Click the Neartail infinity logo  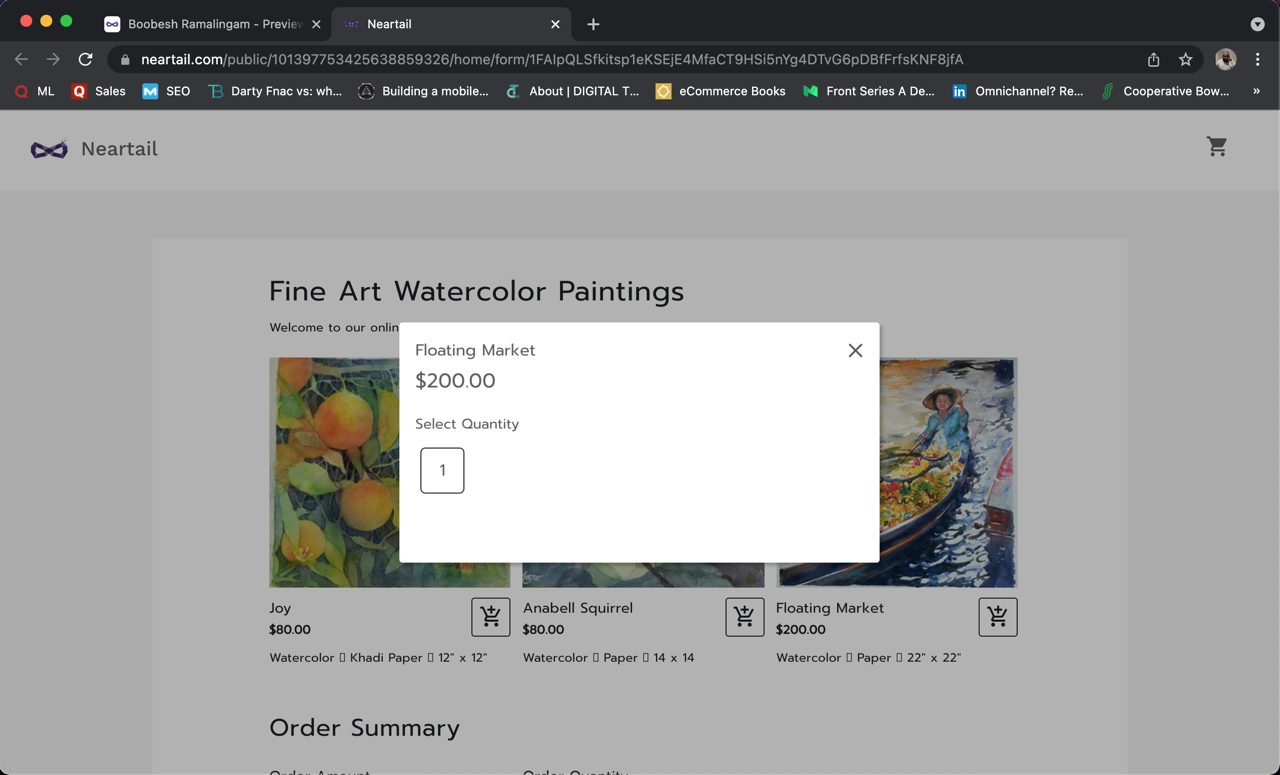tap(48, 147)
